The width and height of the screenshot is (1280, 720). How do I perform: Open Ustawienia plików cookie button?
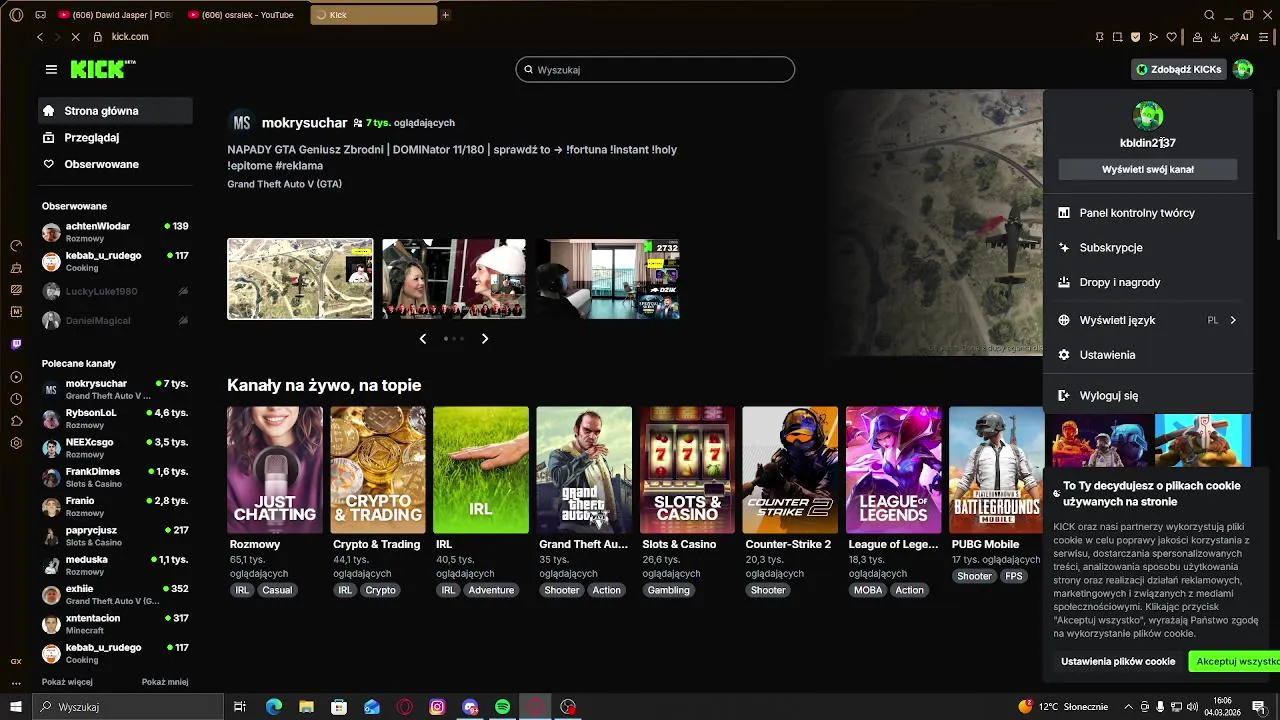(1118, 662)
